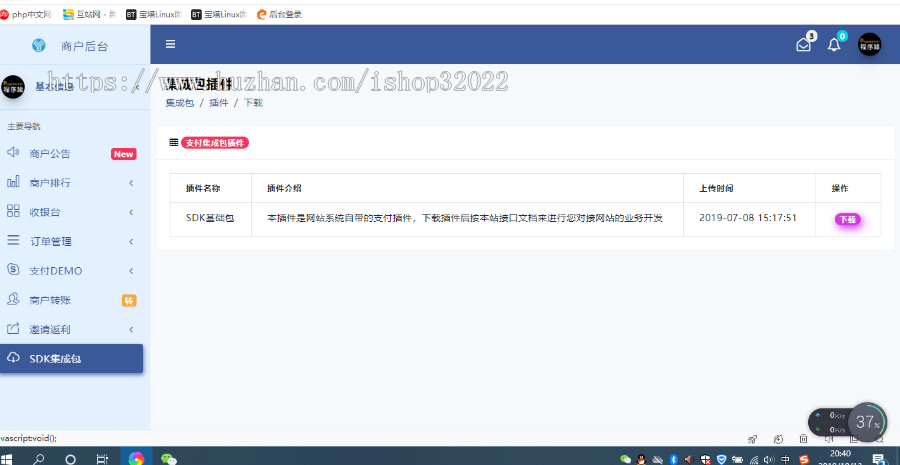Click the 2019-07-08 15:17:51 timestamp cell
The image size is (900, 465).
(748, 218)
